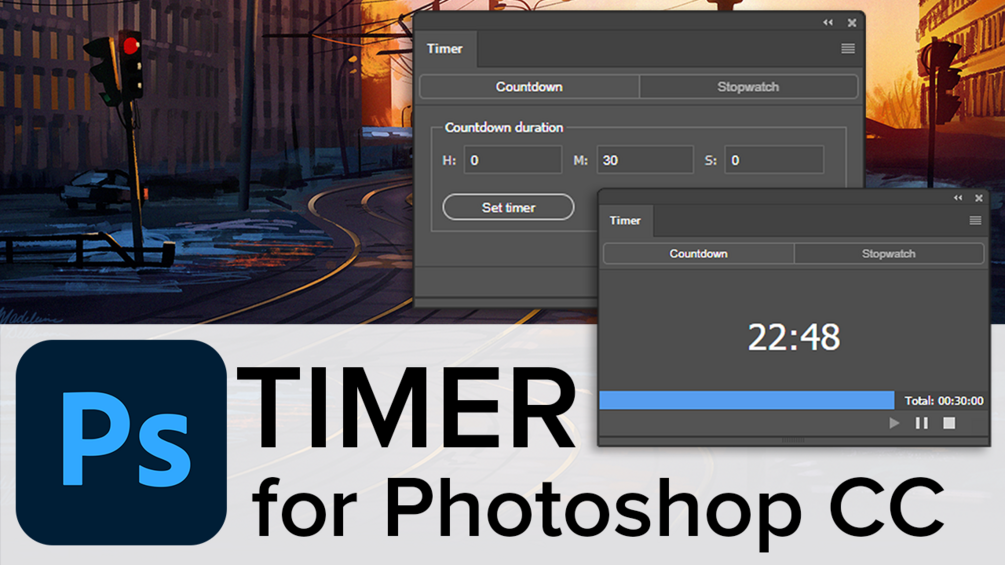Stop the countdown with the stop button
Screen dimensions: 1005x565
pyautogui.click(x=949, y=423)
